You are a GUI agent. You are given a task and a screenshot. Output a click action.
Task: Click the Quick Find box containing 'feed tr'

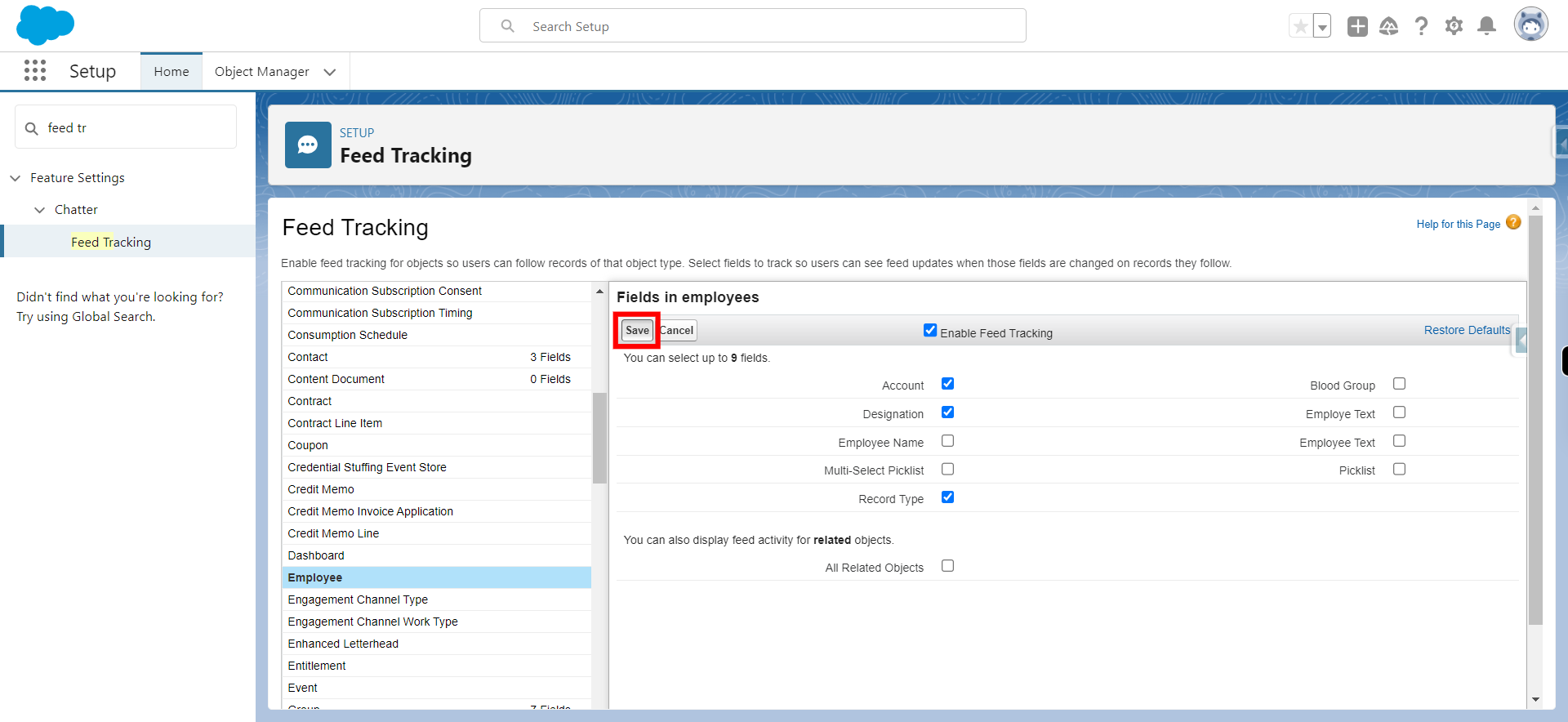126,127
